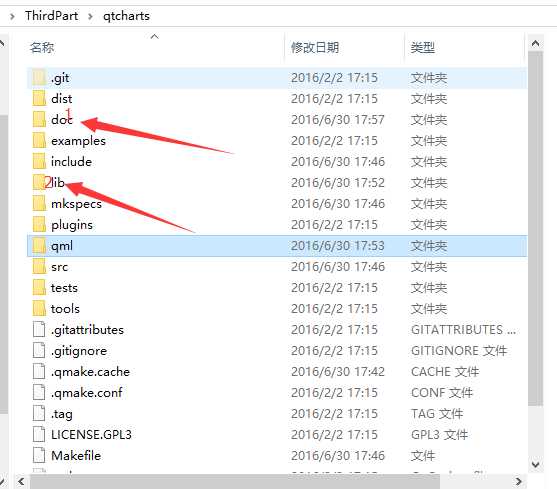The image size is (557, 489).
Task: Click the horizontal scrollbar thumb
Action: pos(235,482)
